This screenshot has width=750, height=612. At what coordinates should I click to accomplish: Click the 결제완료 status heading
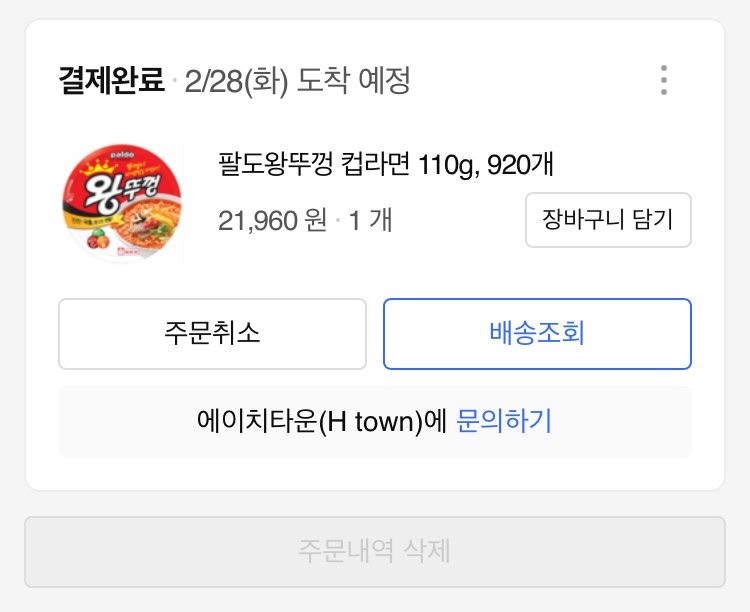click(x=111, y=80)
